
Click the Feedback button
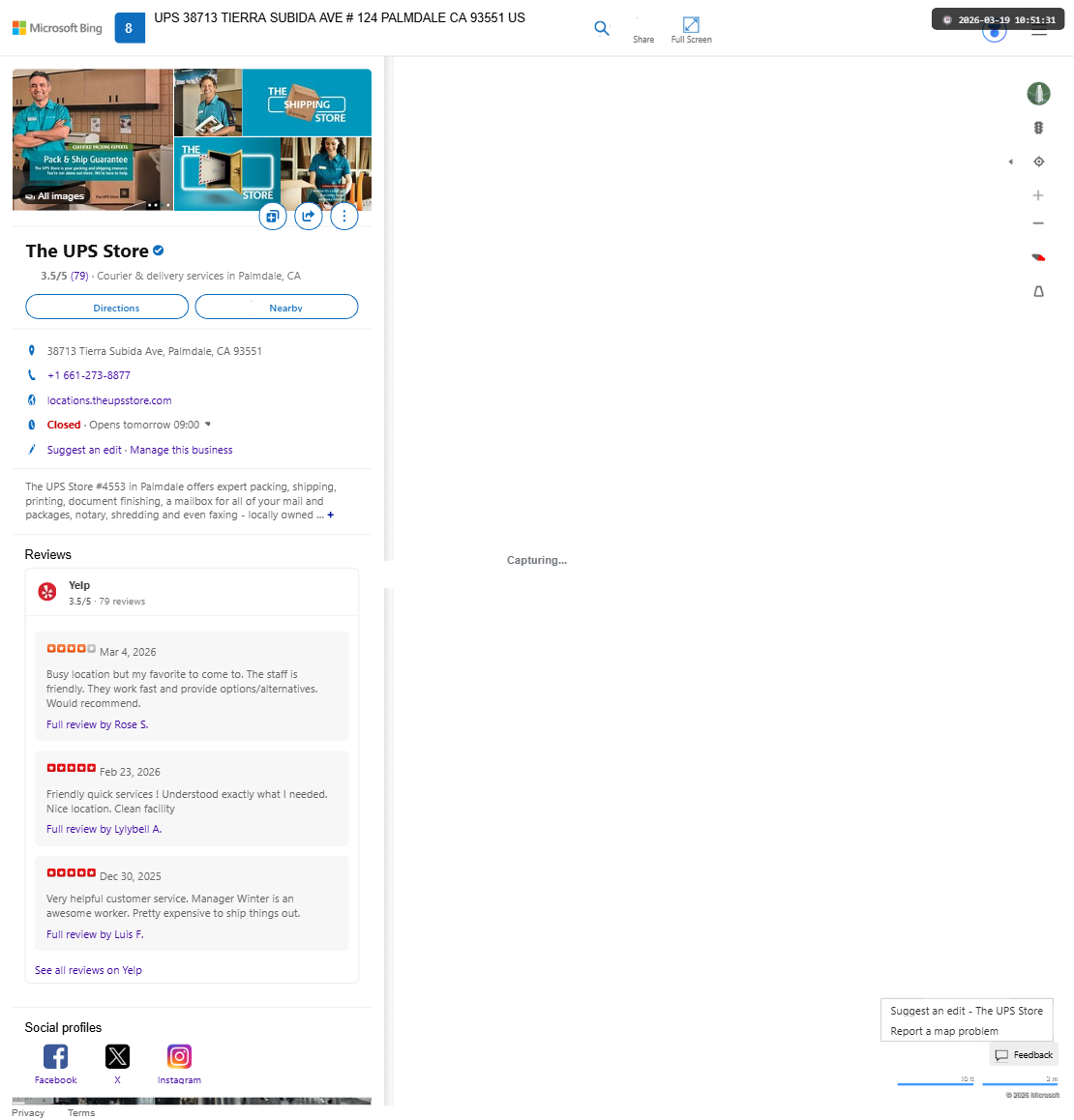[x=1024, y=1055]
